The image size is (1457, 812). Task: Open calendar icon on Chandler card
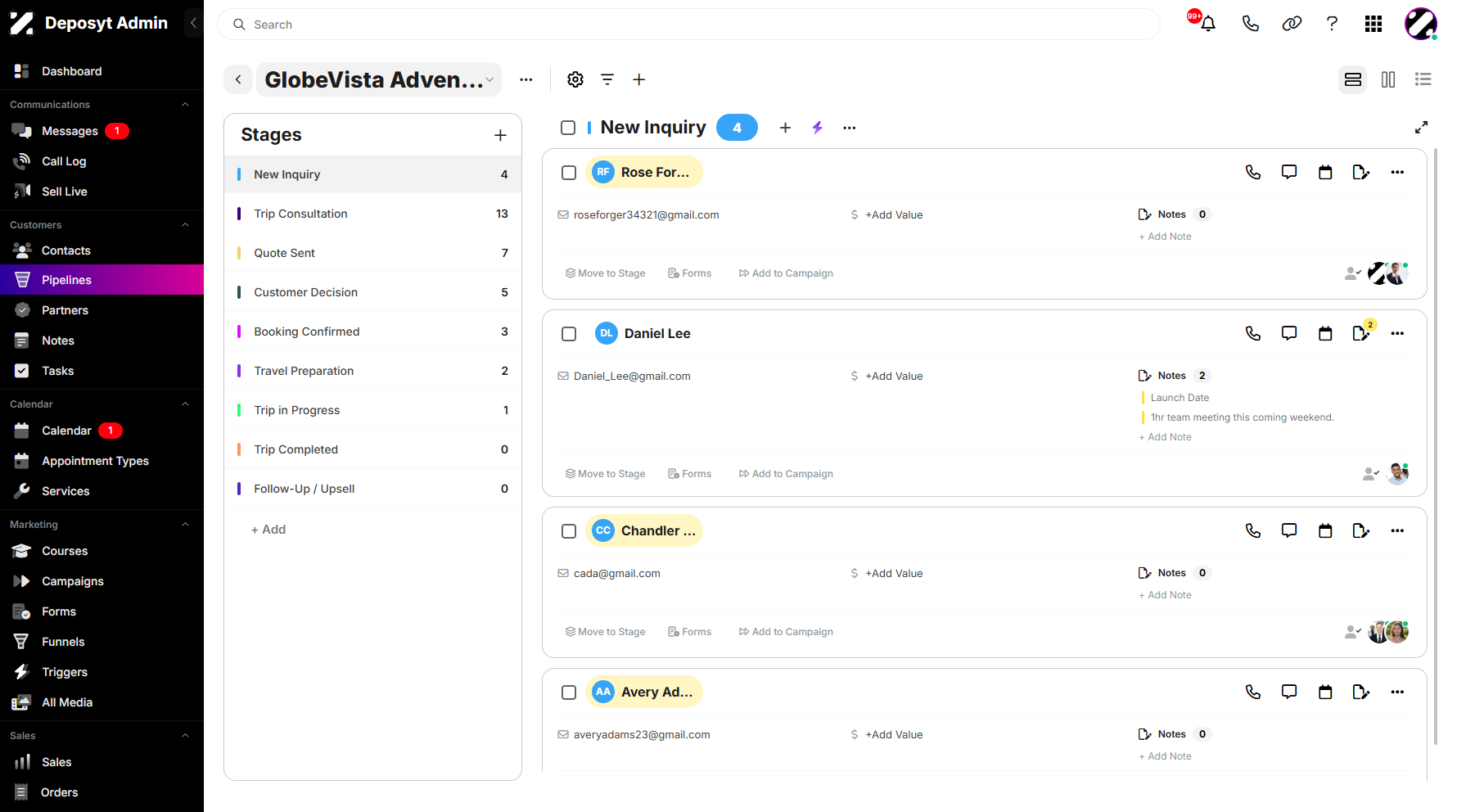[1325, 530]
